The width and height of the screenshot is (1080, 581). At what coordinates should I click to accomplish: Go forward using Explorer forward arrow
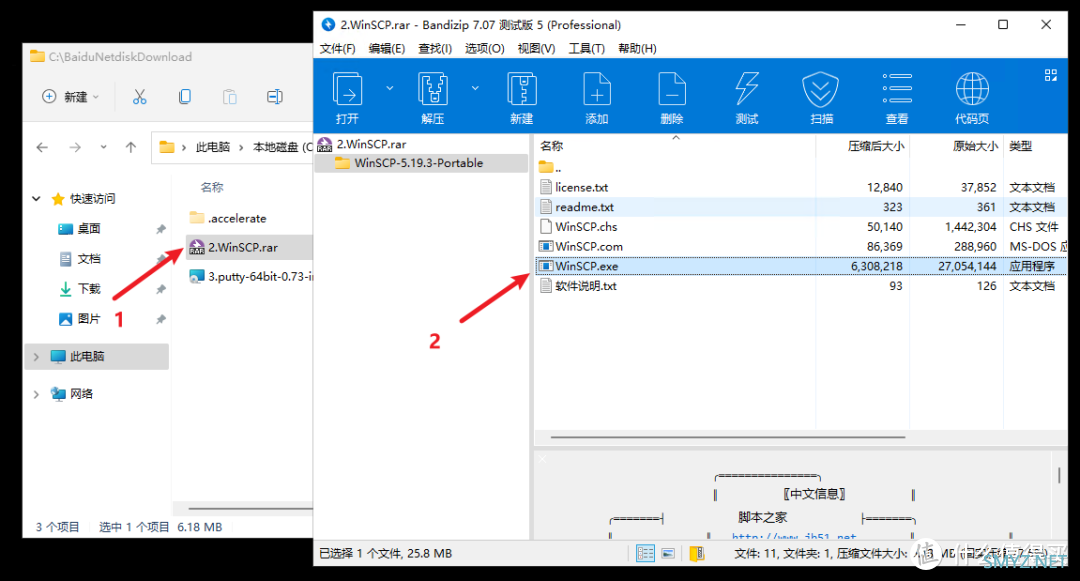[x=74, y=147]
